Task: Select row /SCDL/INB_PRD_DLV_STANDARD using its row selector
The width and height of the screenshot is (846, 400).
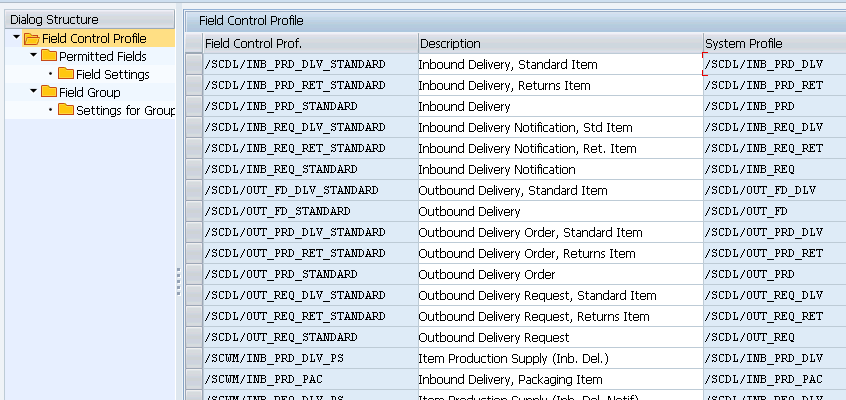Action: (193, 64)
